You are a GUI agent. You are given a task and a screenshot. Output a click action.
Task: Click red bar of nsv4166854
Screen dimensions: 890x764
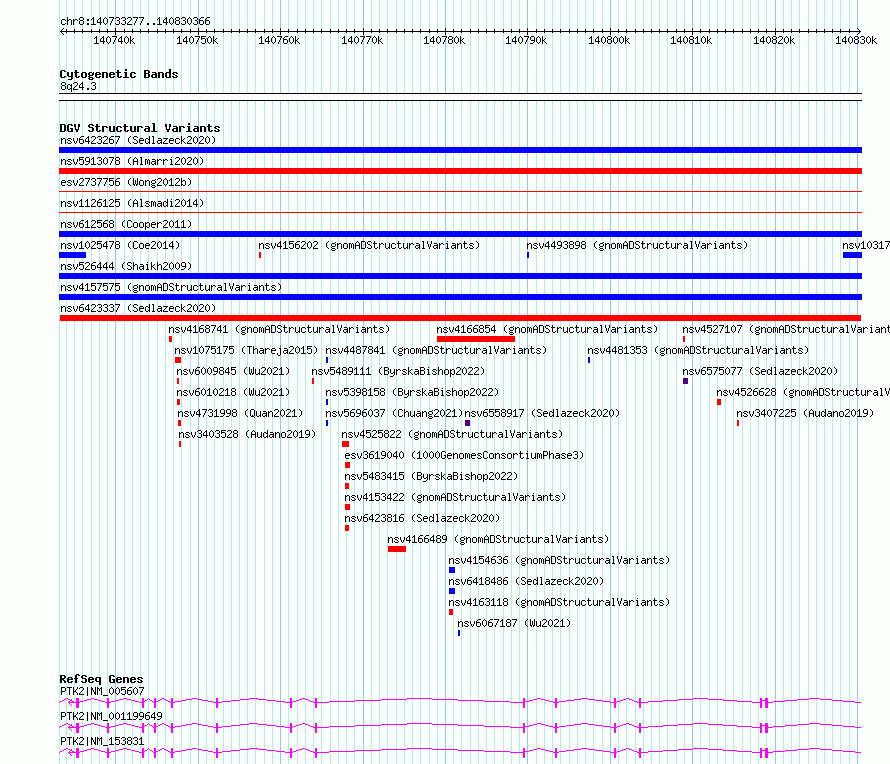(476, 339)
